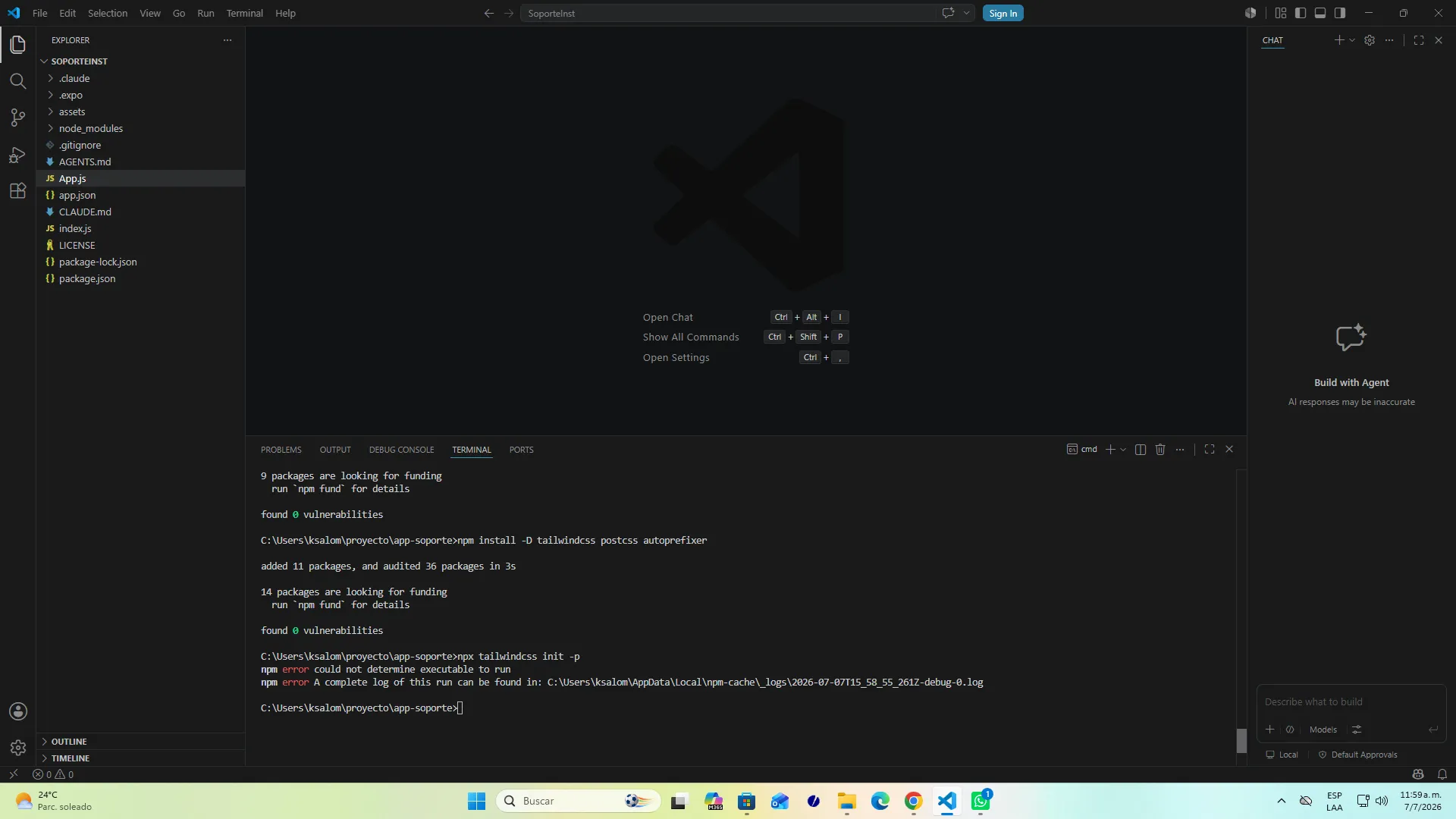The height and width of the screenshot is (819, 1456).
Task: Open the Windows Start menu
Action: point(476,801)
